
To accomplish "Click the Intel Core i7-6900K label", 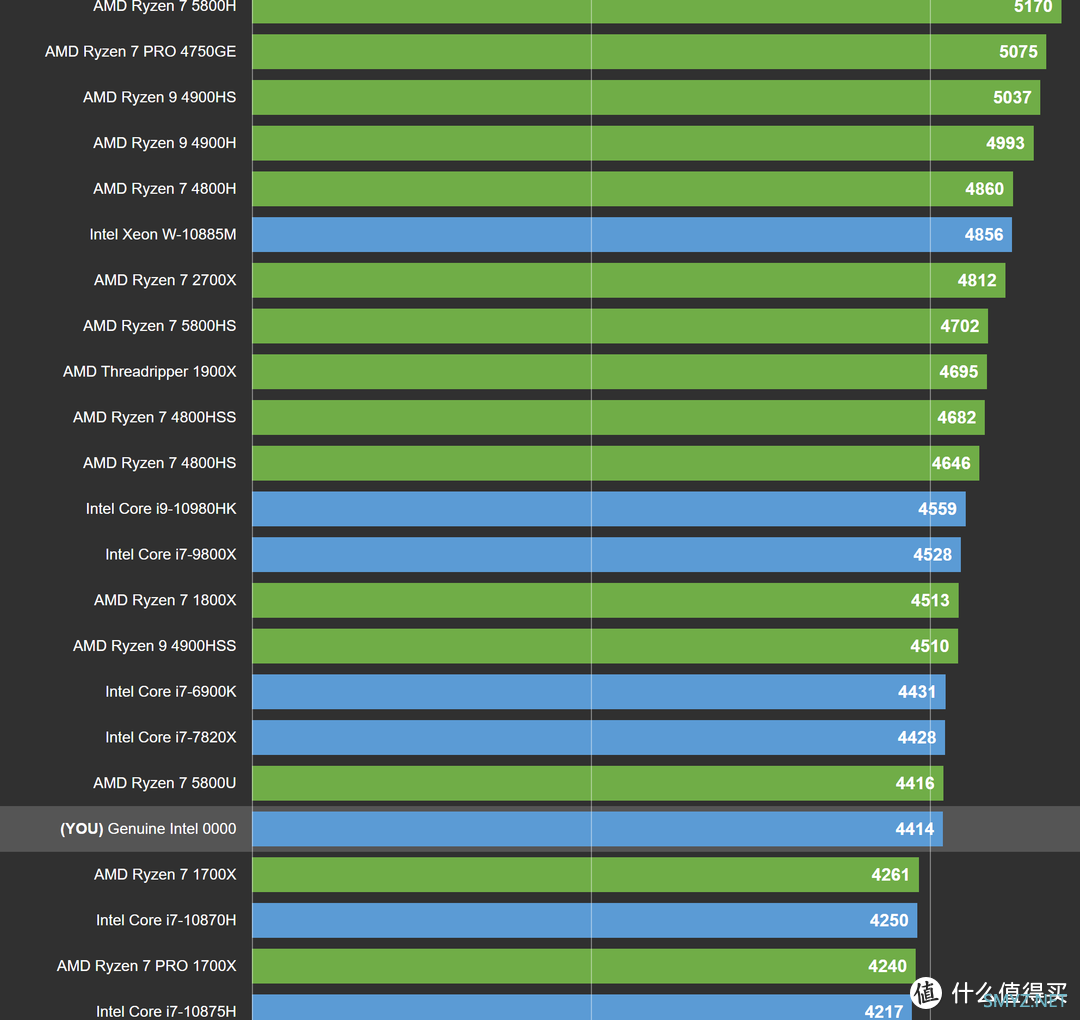I will click(x=171, y=691).
